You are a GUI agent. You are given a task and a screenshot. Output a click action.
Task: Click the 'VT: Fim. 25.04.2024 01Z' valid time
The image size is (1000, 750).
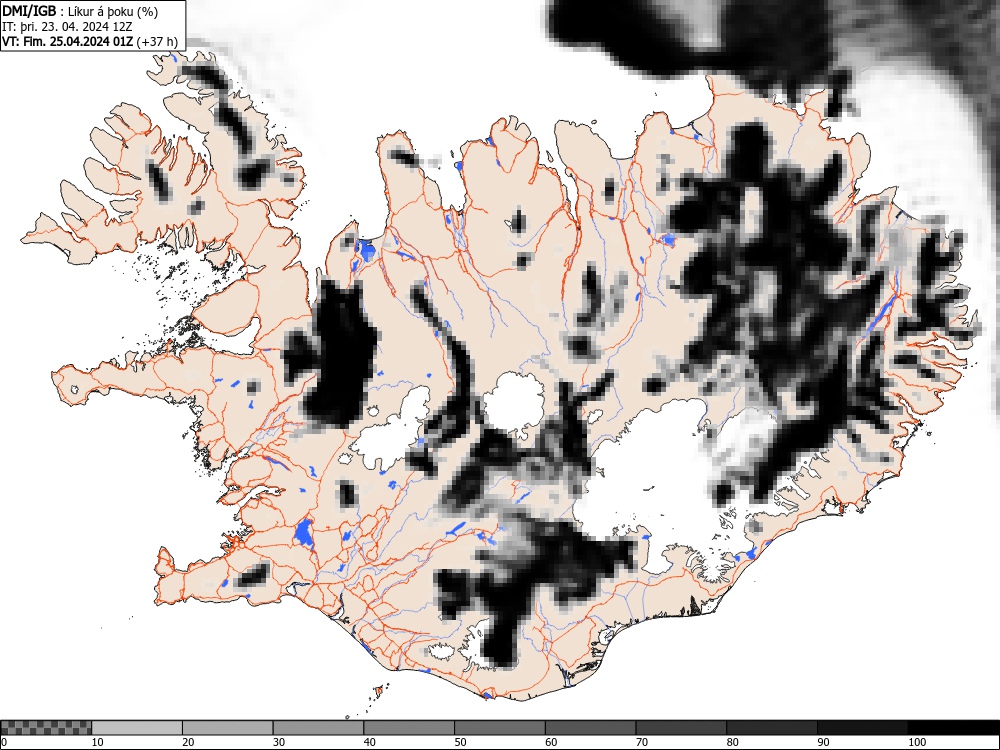[67, 41]
